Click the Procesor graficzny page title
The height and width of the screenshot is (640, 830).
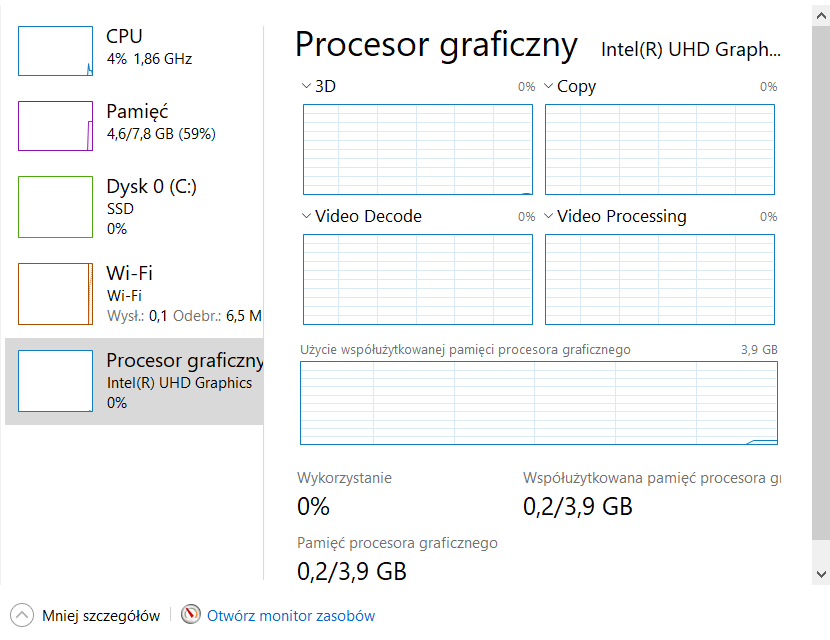(435, 45)
